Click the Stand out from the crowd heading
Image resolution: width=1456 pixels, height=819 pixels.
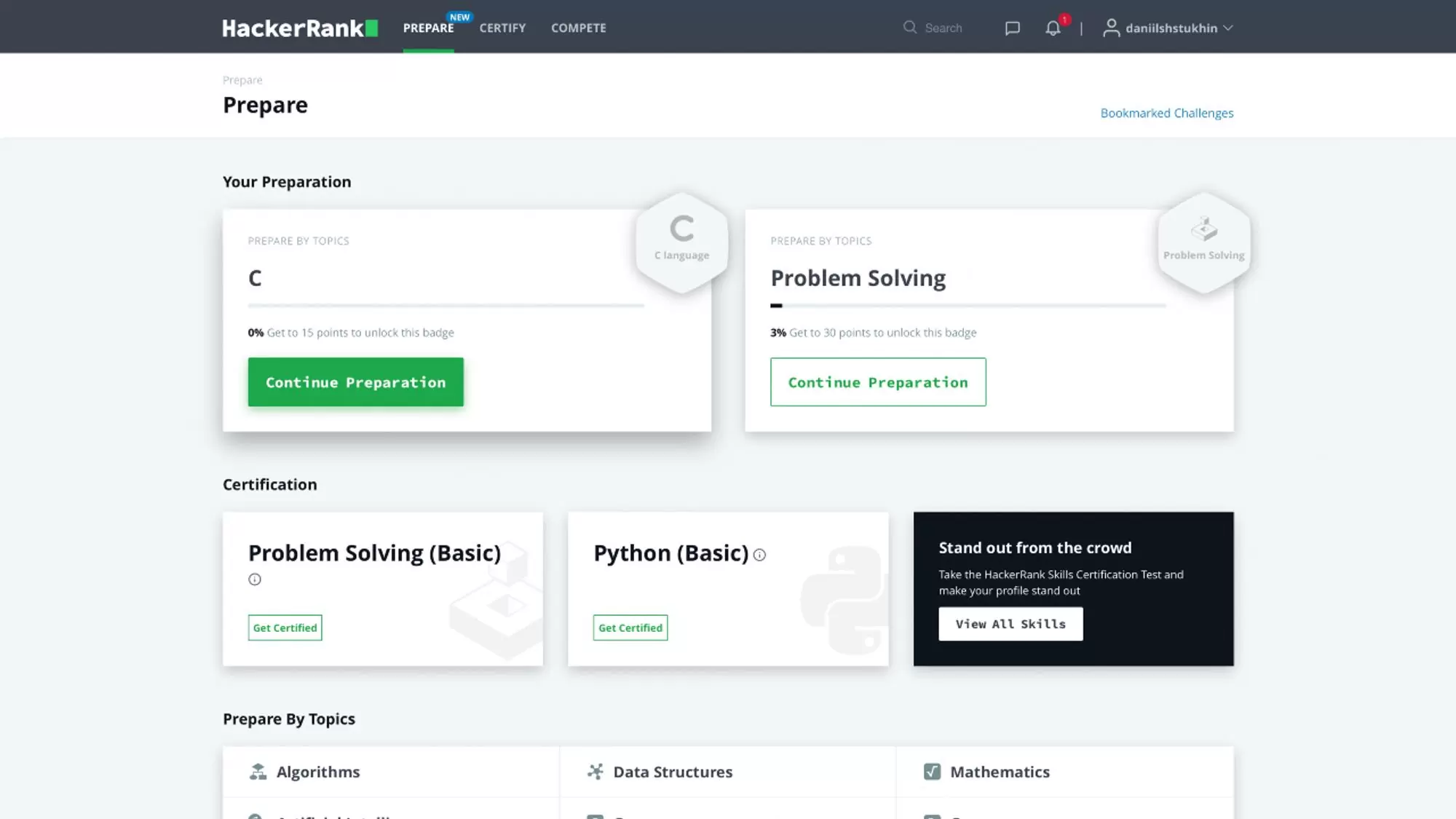pyautogui.click(x=1034, y=547)
